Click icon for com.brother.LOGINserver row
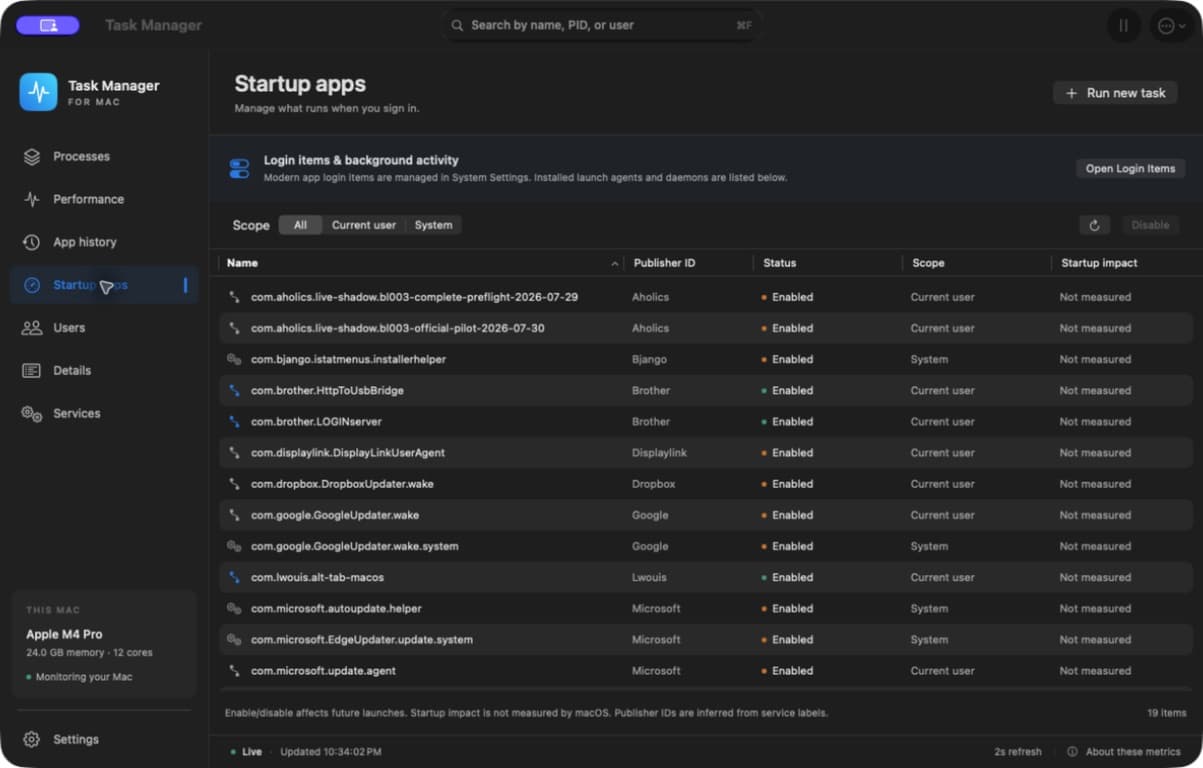Viewport: 1203px width, 768px height. (234, 422)
